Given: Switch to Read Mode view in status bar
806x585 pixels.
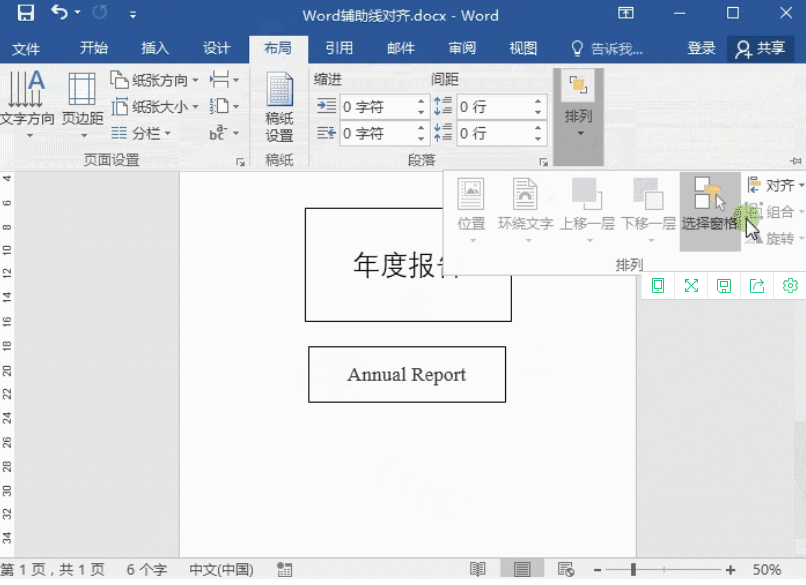Looking at the screenshot, I should 478,569.
